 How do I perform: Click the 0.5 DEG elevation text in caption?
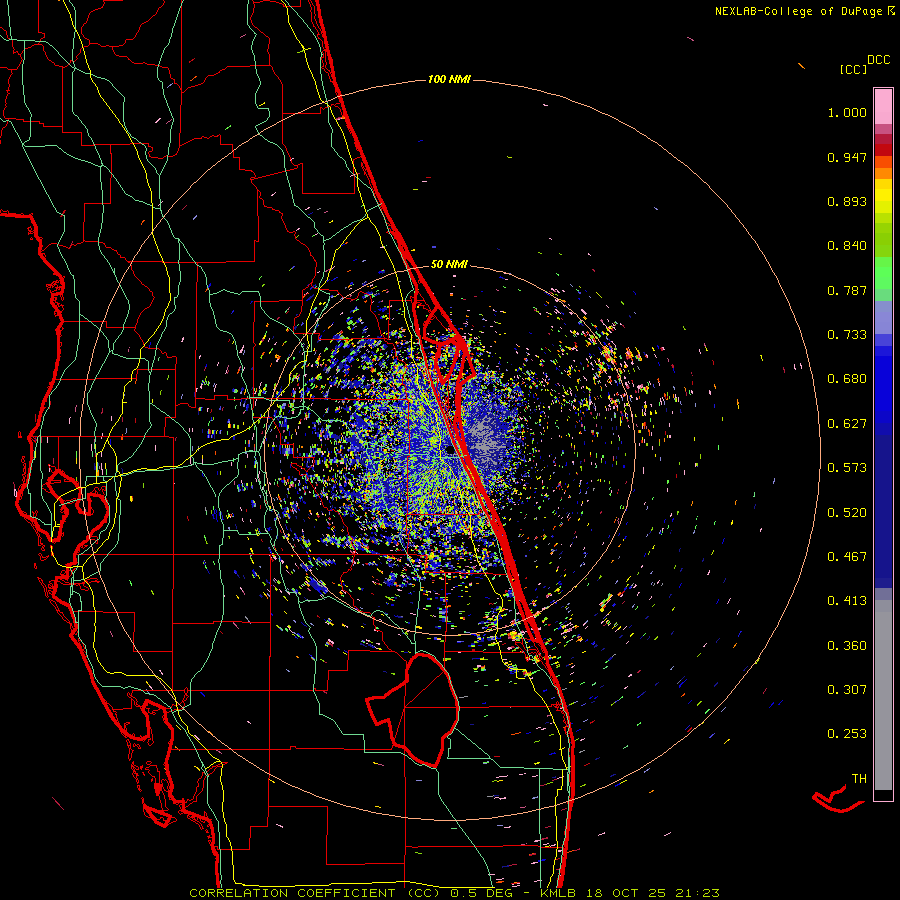click(482, 893)
